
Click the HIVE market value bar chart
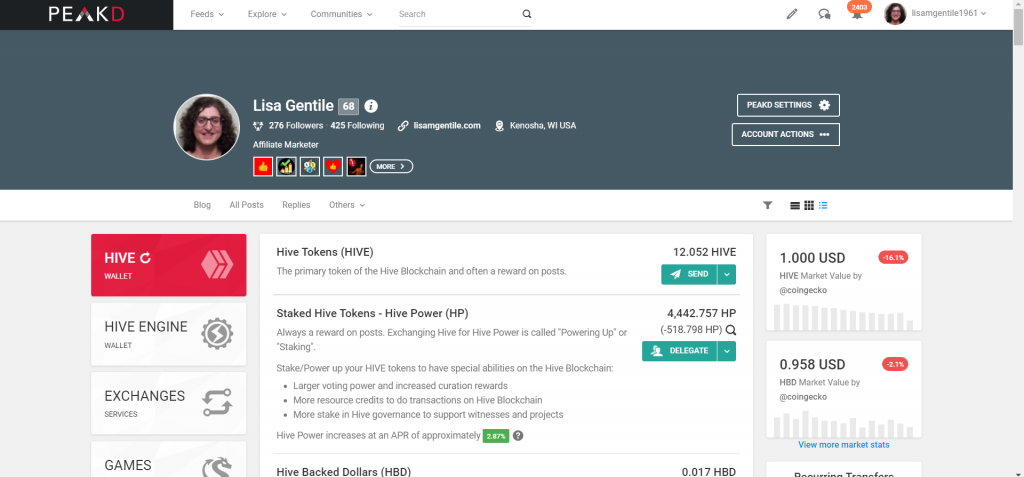[843, 316]
